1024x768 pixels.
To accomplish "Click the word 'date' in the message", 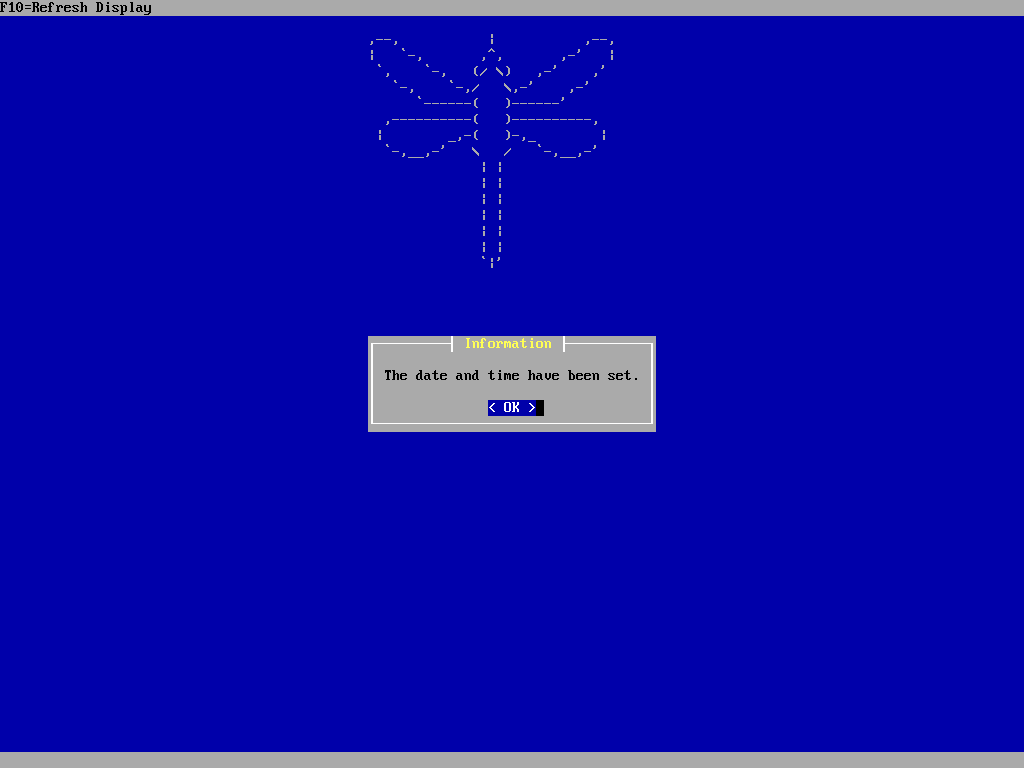I will coord(432,376).
